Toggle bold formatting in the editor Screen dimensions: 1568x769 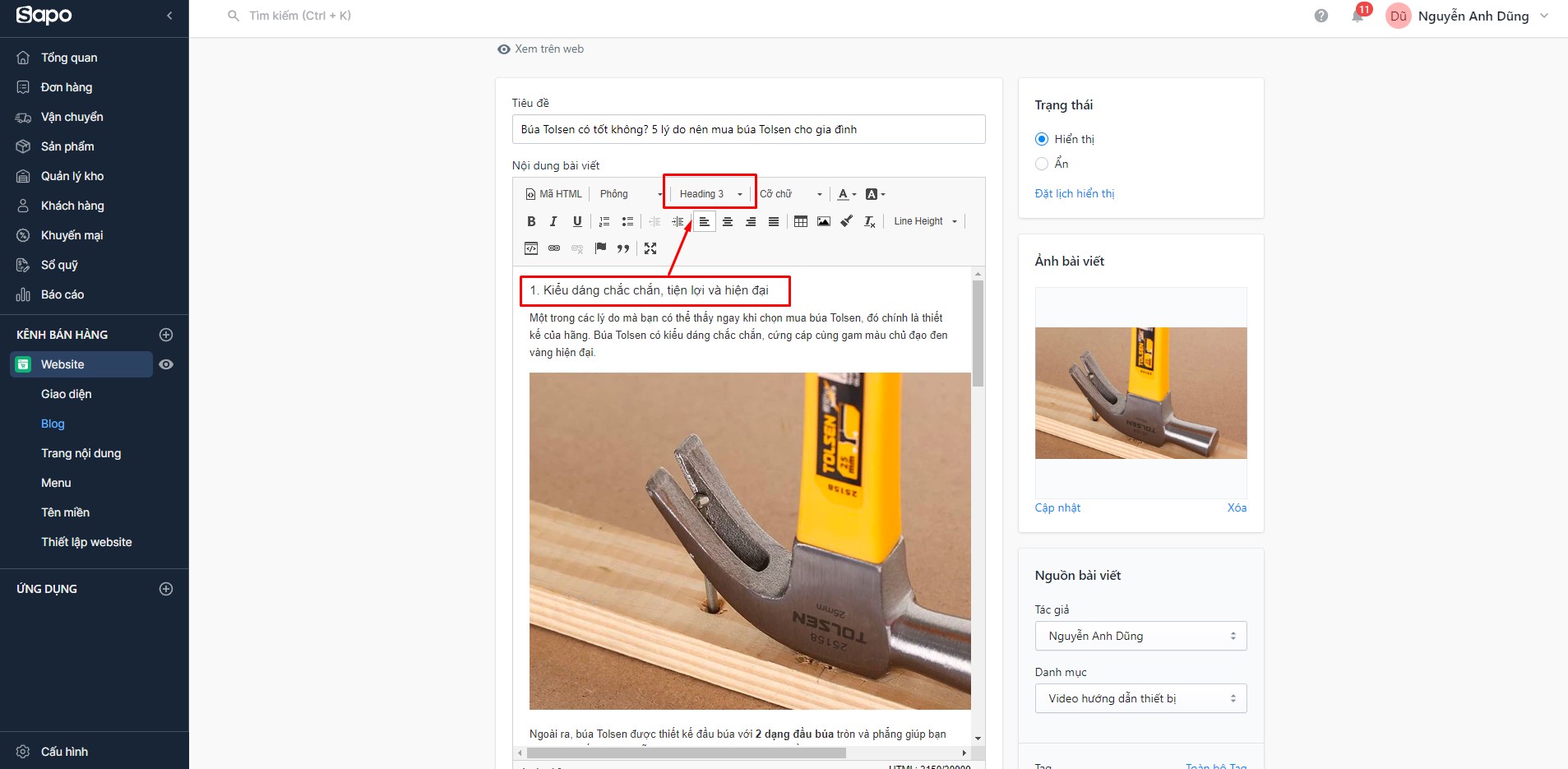[531, 221]
